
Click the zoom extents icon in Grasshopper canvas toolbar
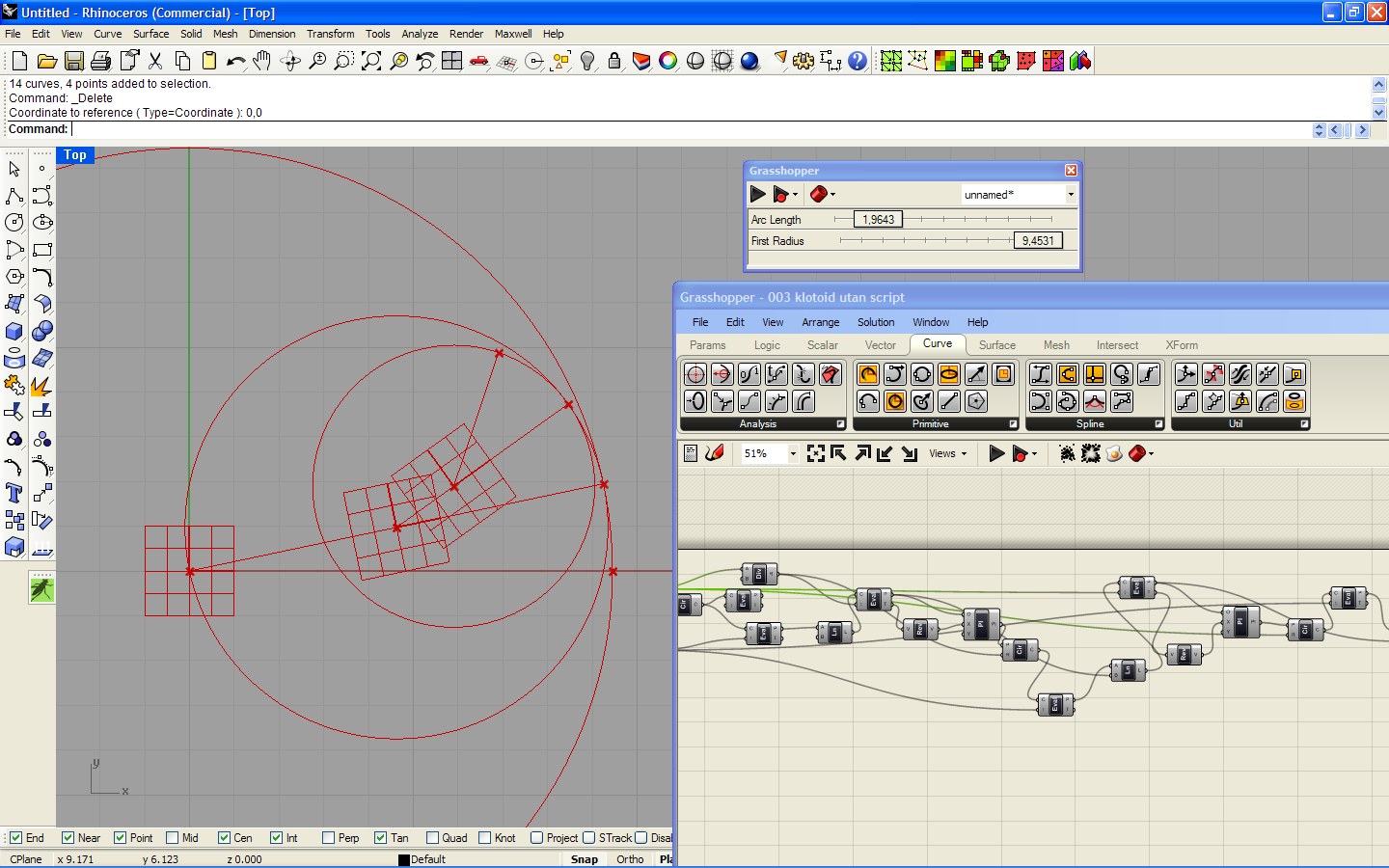click(818, 453)
